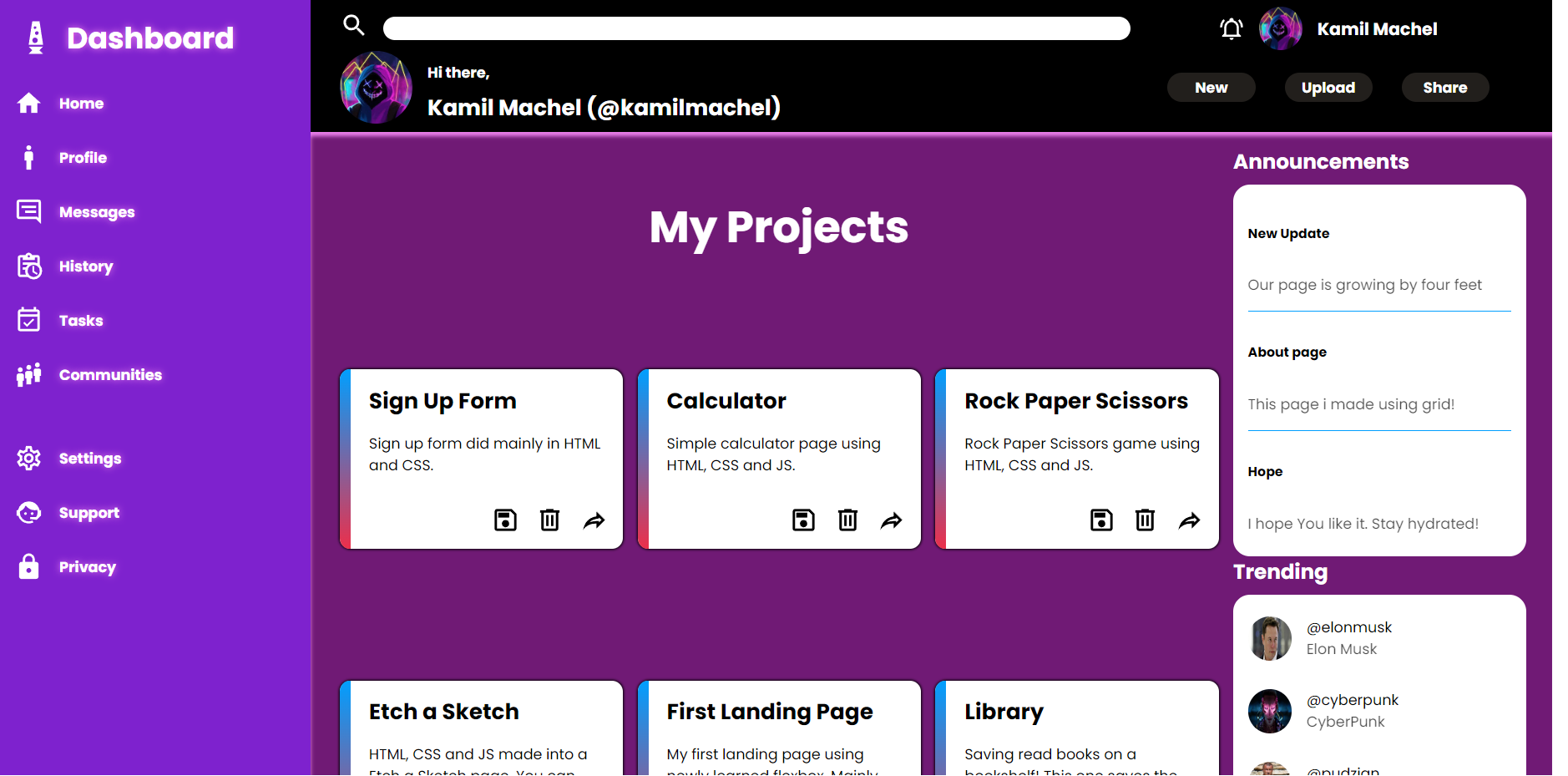The height and width of the screenshot is (776, 1568).
Task: Click the search magnifier icon
Action: click(x=353, y=25)
